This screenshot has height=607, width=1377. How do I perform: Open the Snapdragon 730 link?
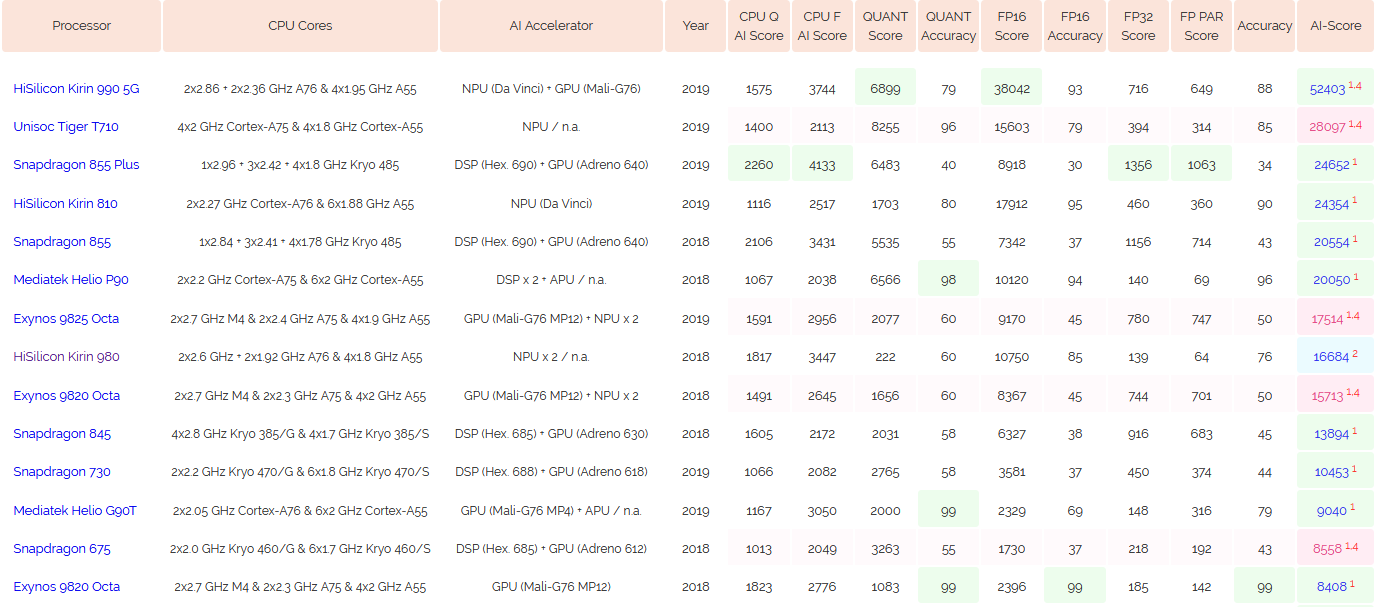tap(62, 472)
